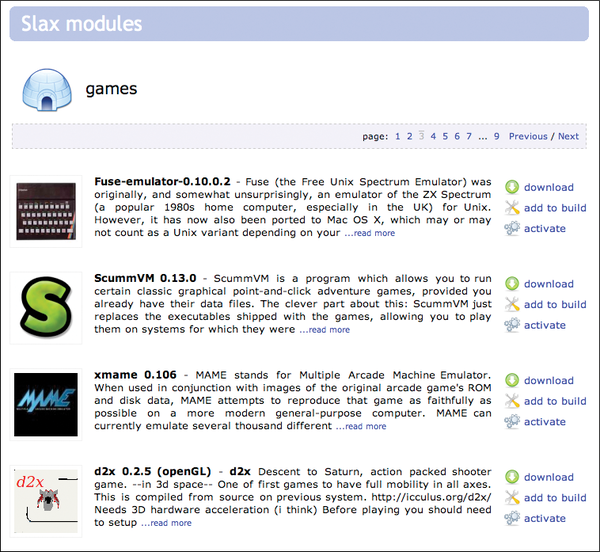Open read more for Fuse-emulator description
Image resolution: width=600 pixels, height=552 pixels.
click(370, 233)
